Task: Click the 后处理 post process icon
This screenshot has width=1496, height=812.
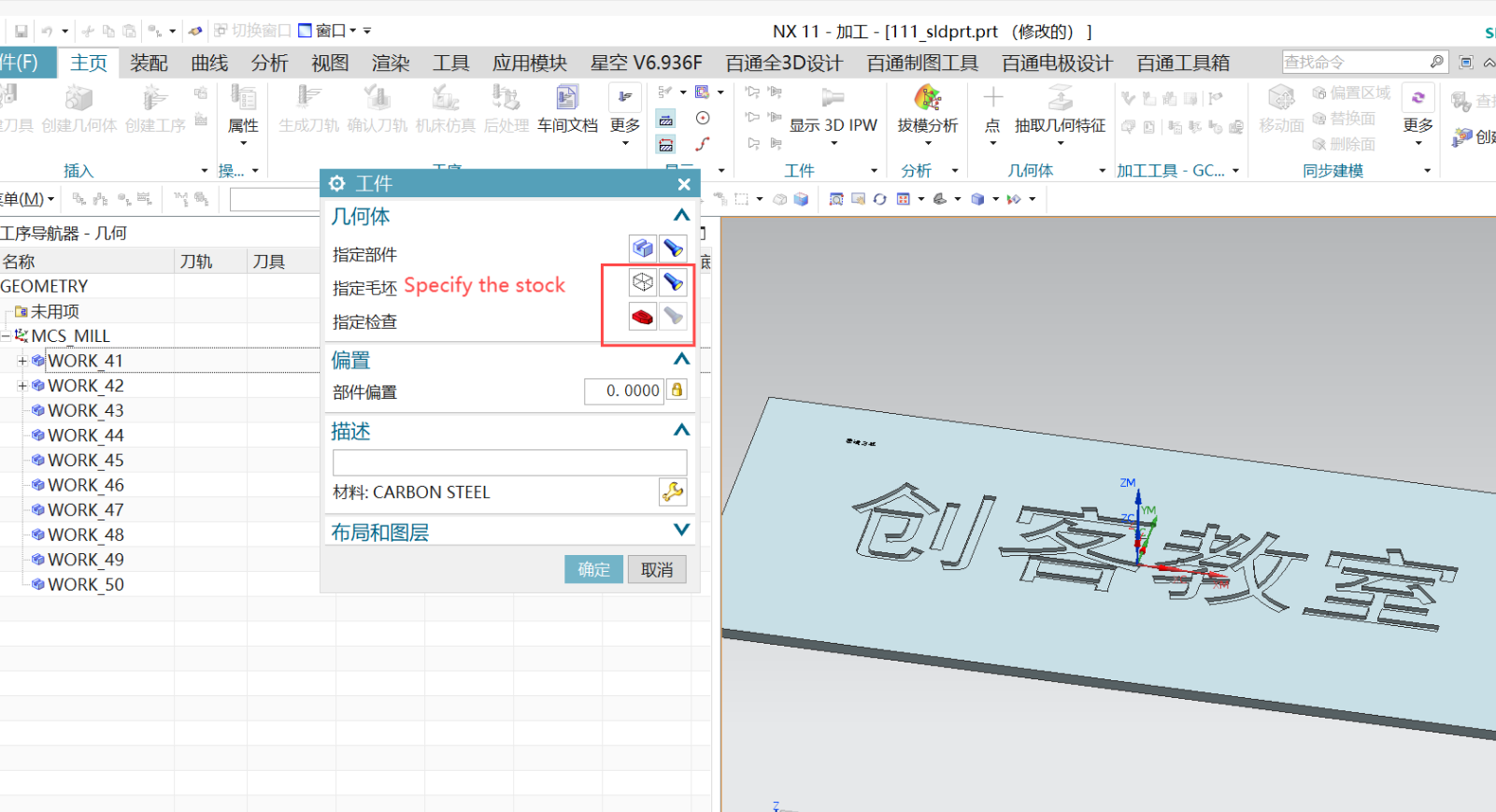Action: coord(506,98)
